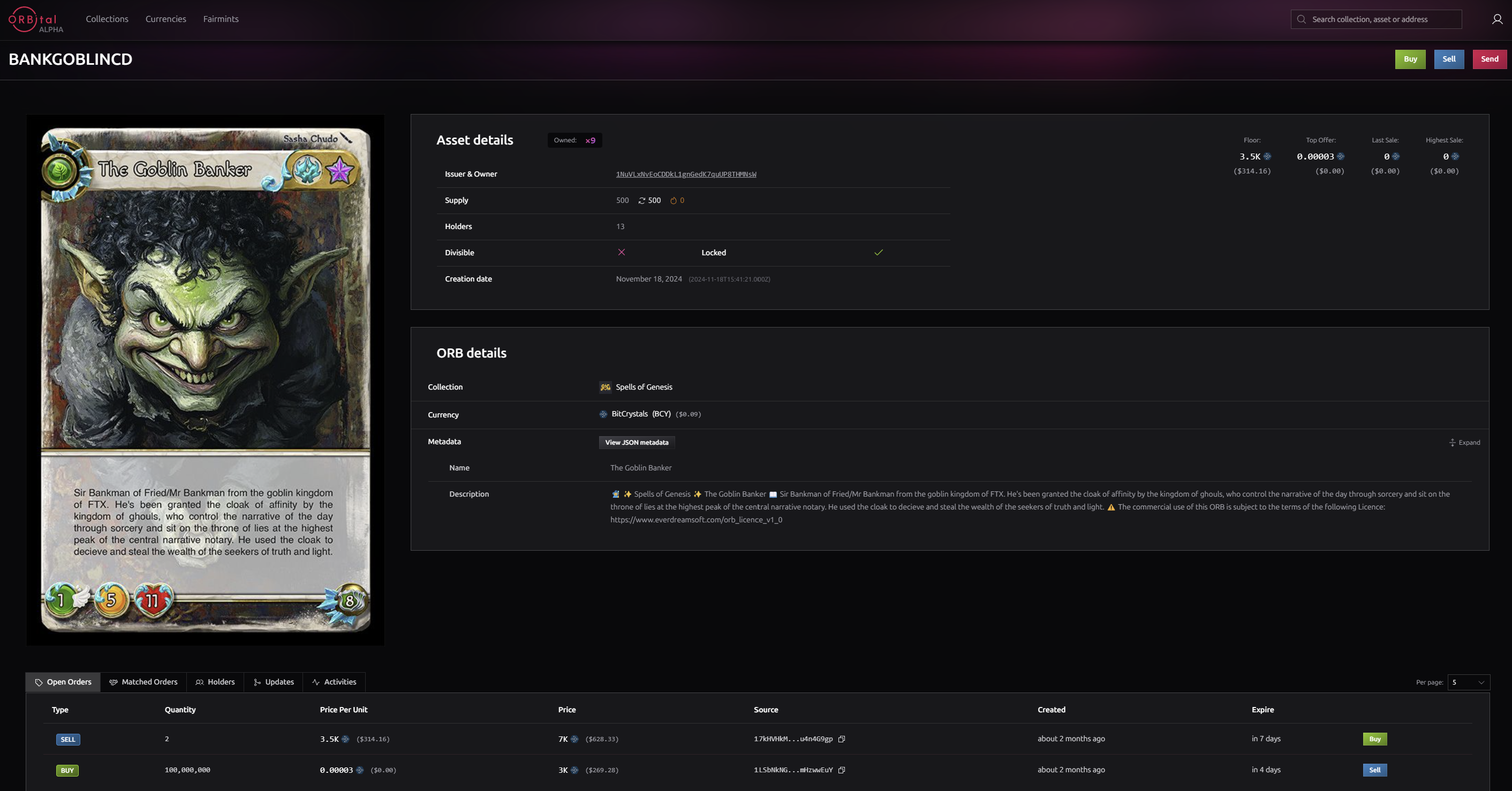The image size is (1512, 791).
Task: Click the Name value The Goblin Banker
Action: coord(641,468)
